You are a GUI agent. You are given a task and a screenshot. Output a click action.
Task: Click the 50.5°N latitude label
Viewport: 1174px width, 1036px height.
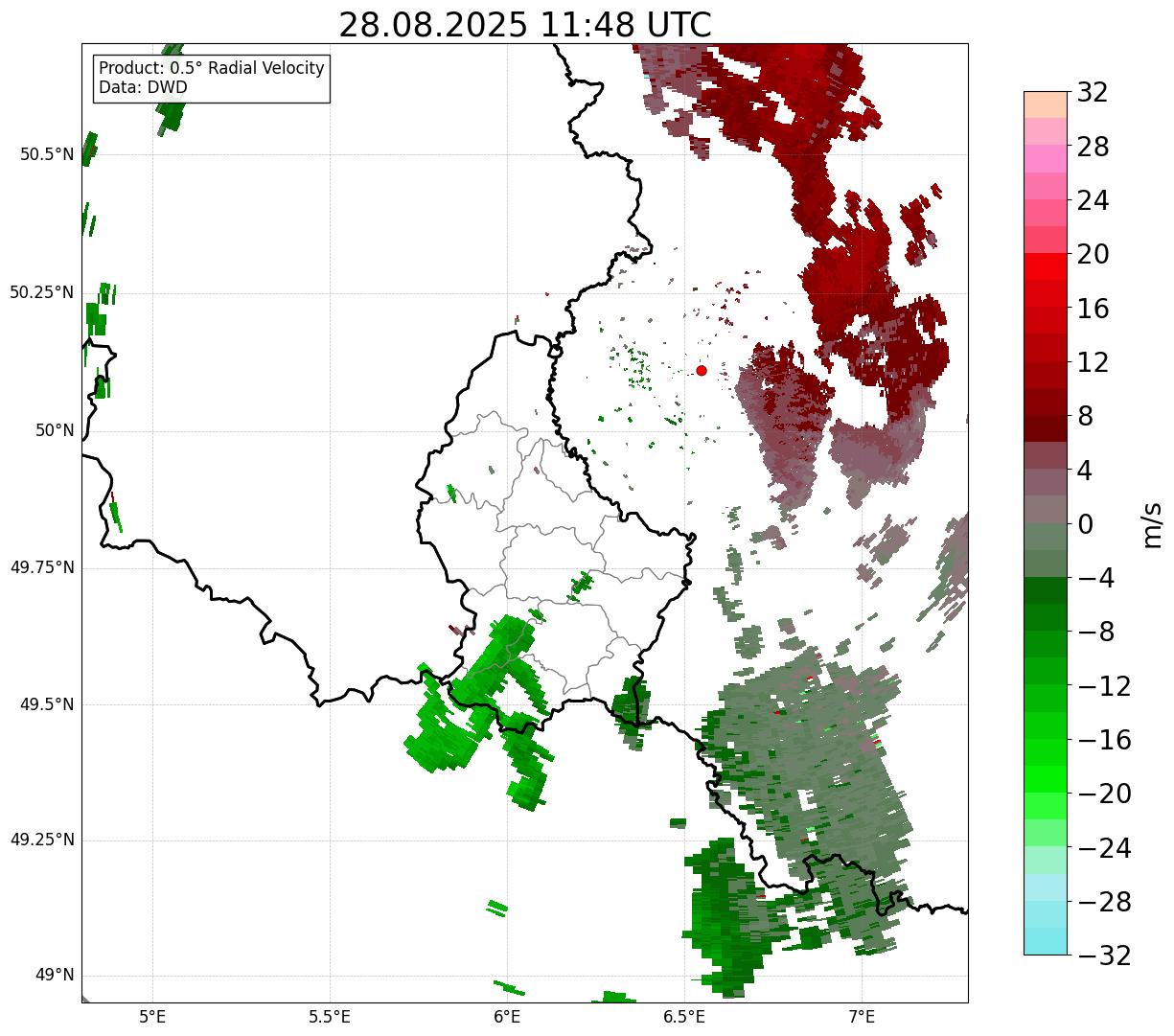tap(46, 154)
